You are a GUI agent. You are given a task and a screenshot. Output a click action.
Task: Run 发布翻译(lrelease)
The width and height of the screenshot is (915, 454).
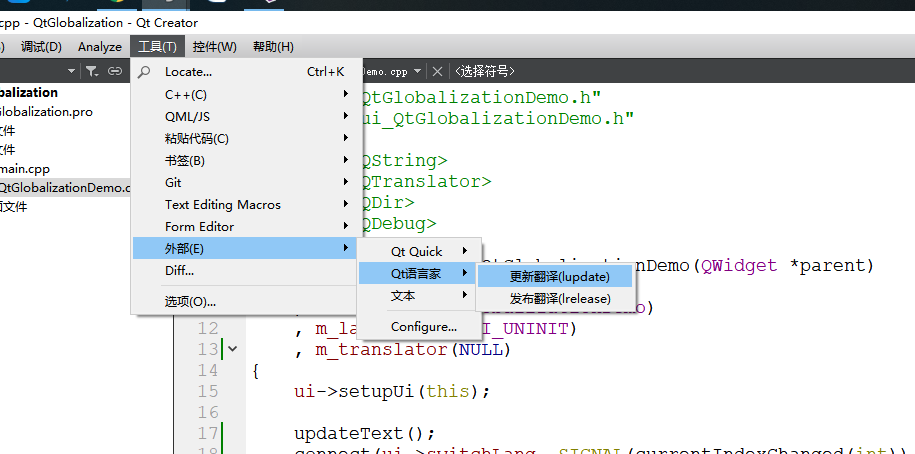click(555, 299)
